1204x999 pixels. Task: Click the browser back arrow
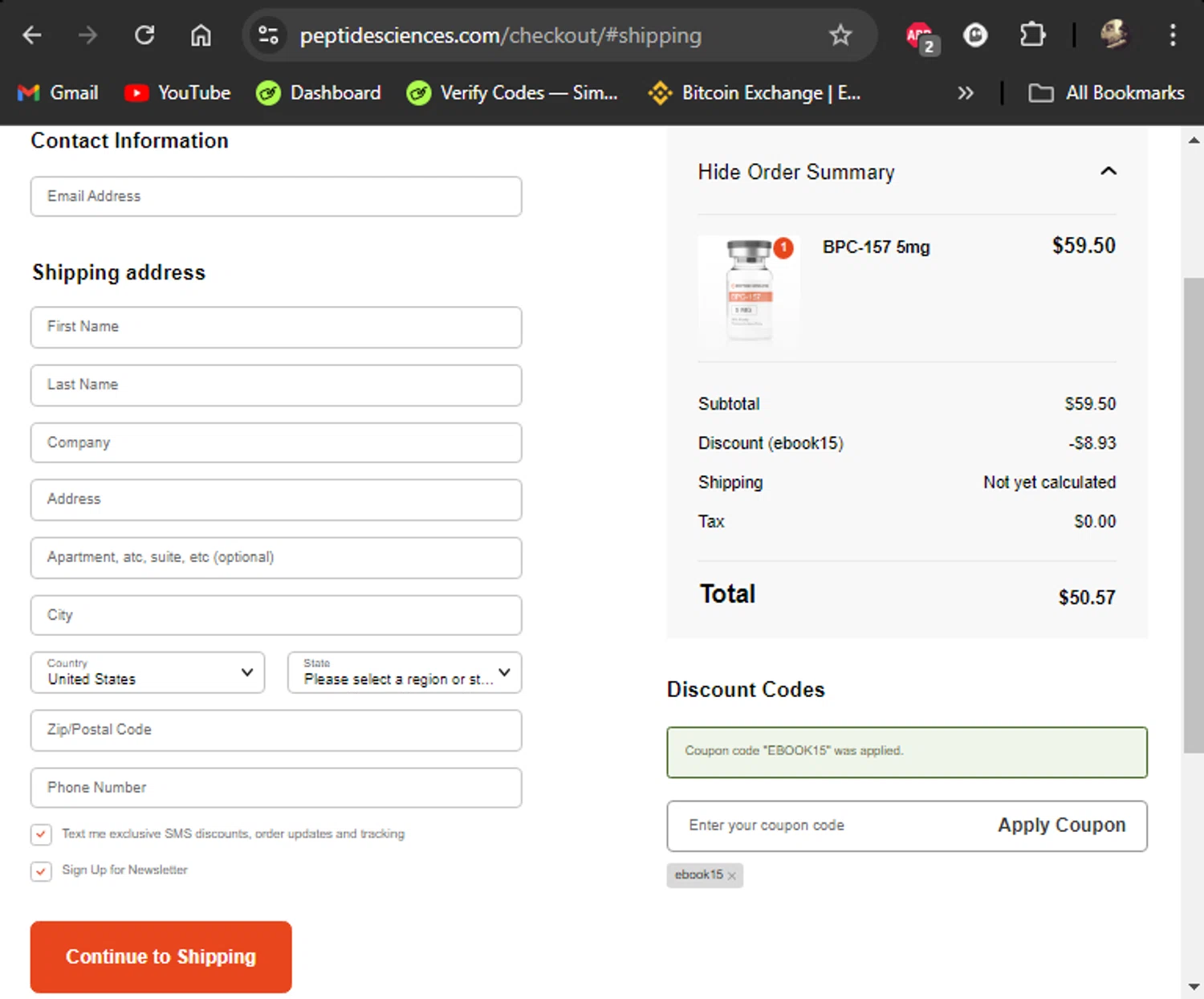32,35
